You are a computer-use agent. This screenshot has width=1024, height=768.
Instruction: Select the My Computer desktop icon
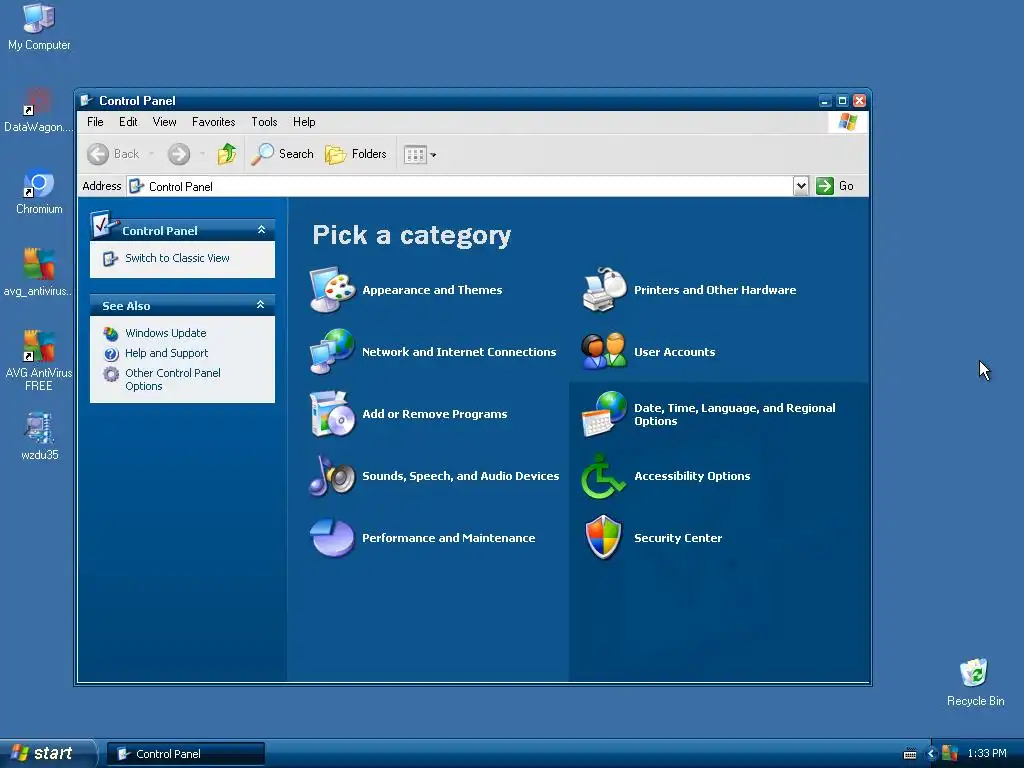[x=39, y=27]
